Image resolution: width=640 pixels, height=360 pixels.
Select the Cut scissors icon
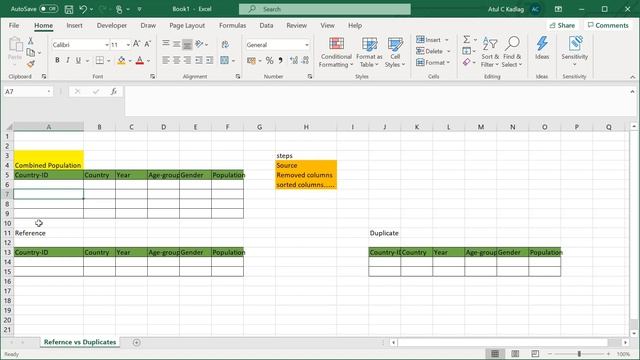pos(31,41)
